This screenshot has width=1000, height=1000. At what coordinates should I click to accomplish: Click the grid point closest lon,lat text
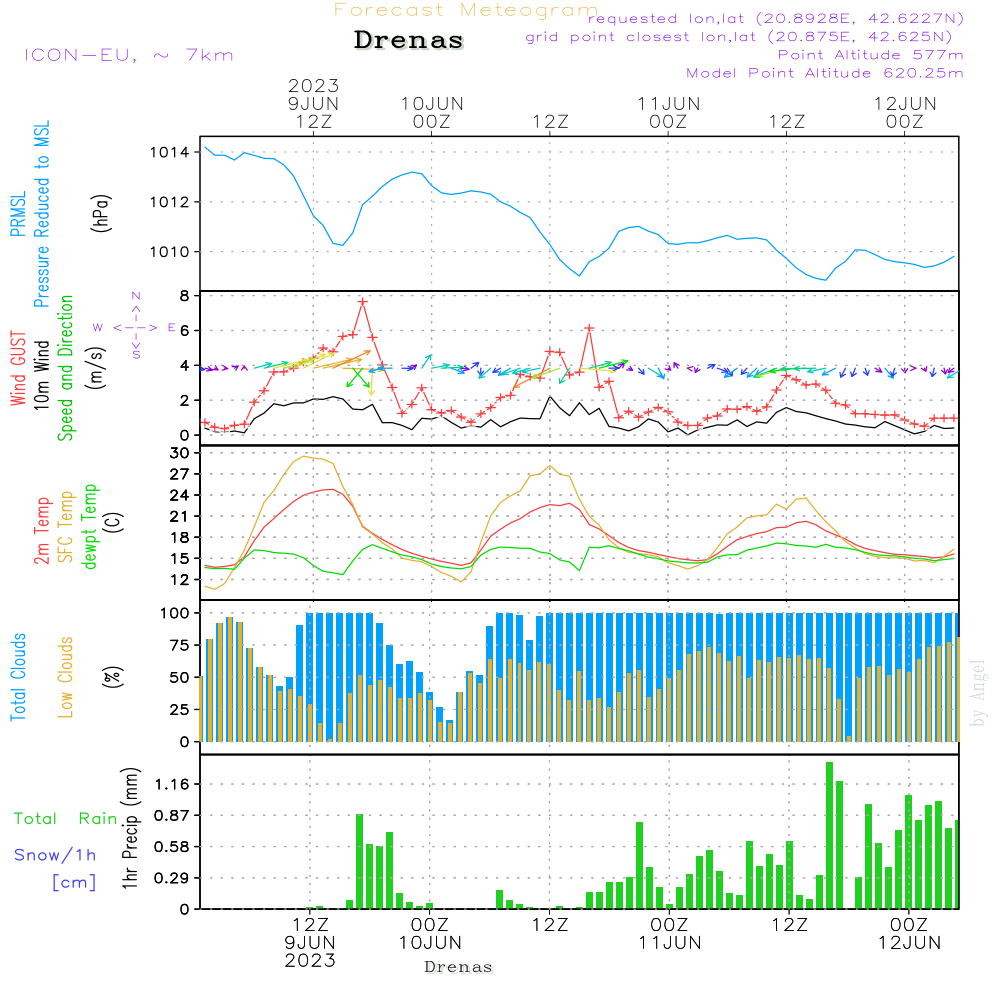pos(745,37)
